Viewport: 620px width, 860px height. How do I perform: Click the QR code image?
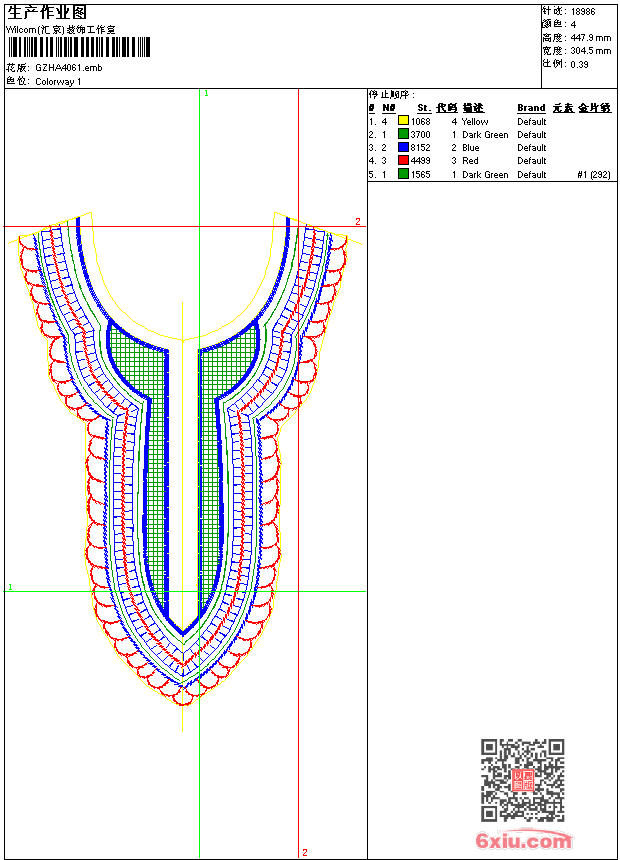[x=522, y=780]
